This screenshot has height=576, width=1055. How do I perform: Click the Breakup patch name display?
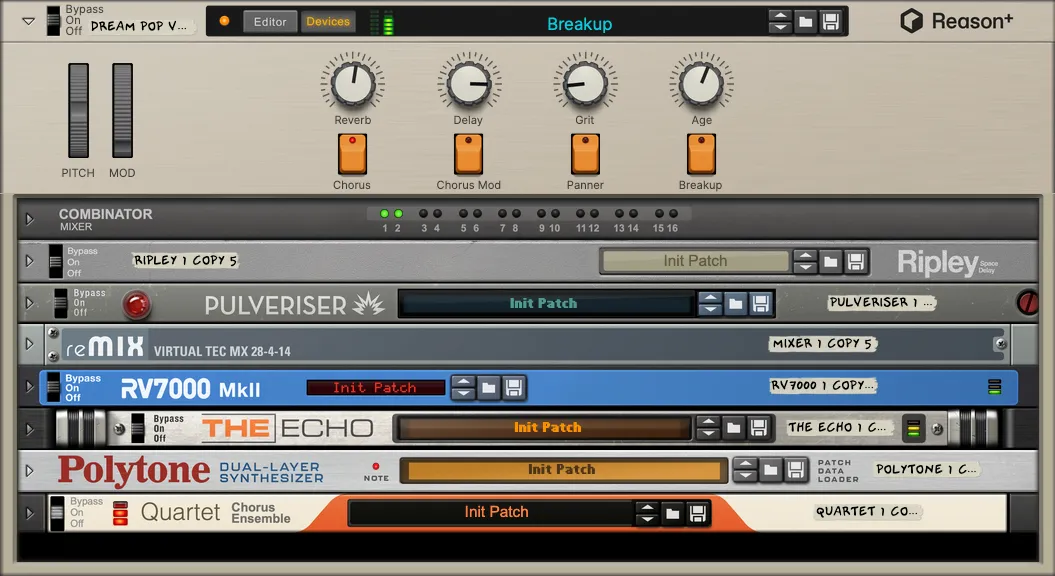click(579, 24)
